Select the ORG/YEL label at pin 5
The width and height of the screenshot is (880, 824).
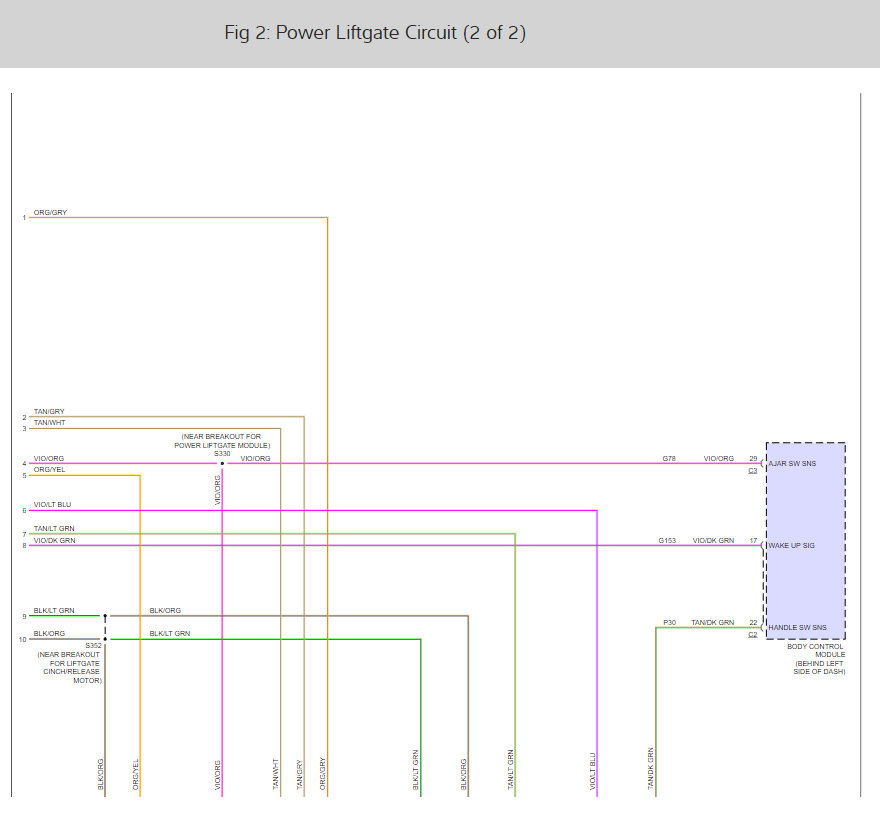click(49, 469)
